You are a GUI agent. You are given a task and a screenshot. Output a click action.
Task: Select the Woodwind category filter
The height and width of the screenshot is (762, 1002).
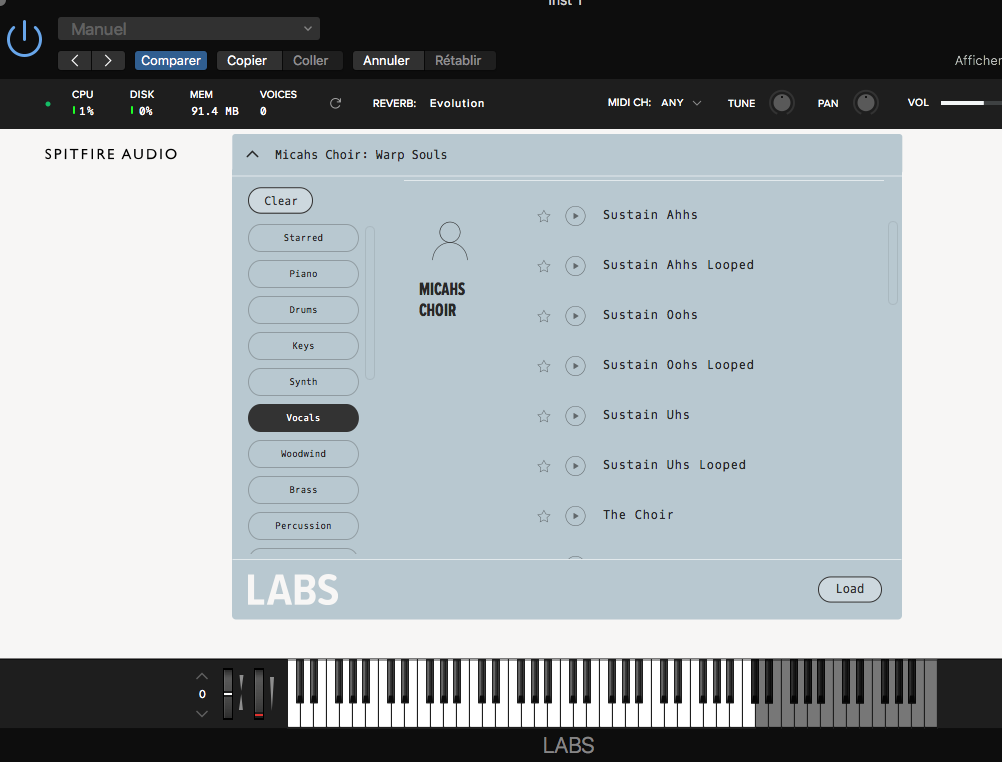tap(304, 454)
